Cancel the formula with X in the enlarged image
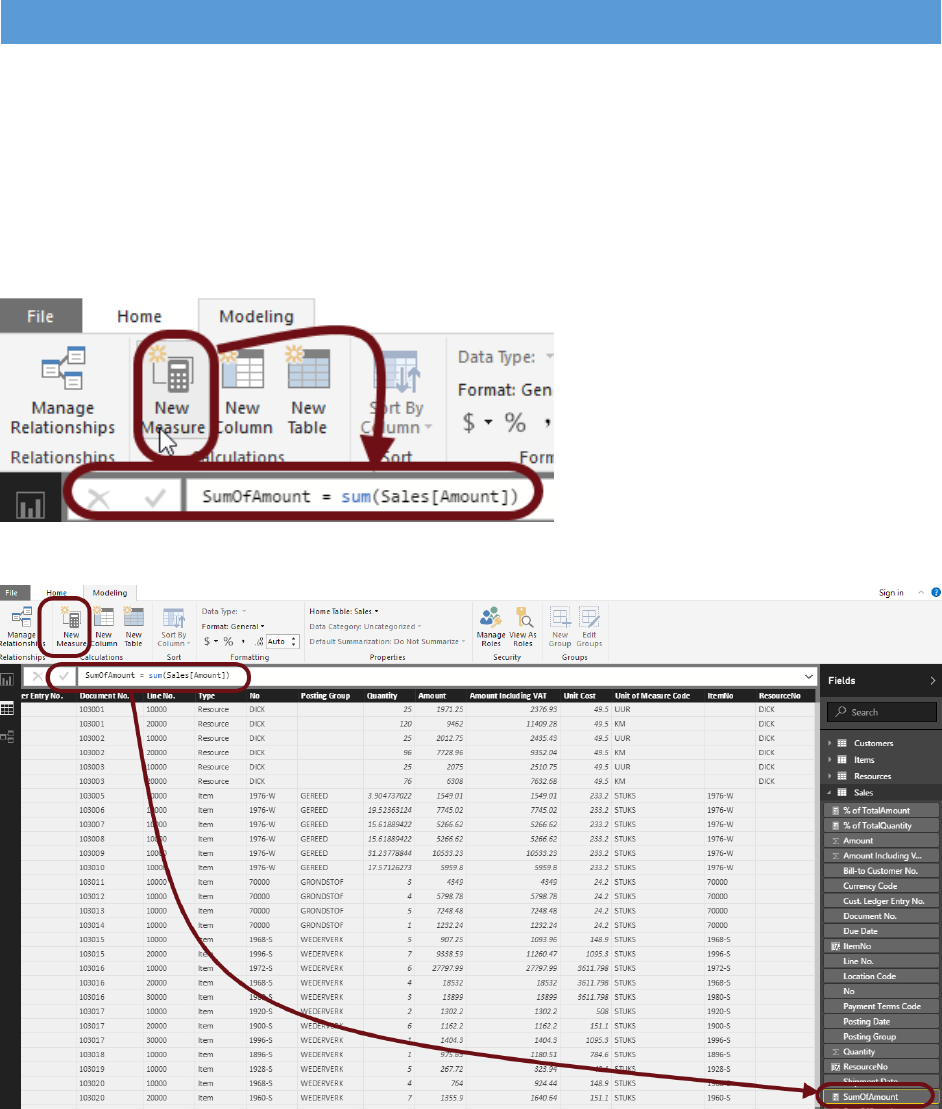Screen dimensions: 942x1109 (98, 499)
